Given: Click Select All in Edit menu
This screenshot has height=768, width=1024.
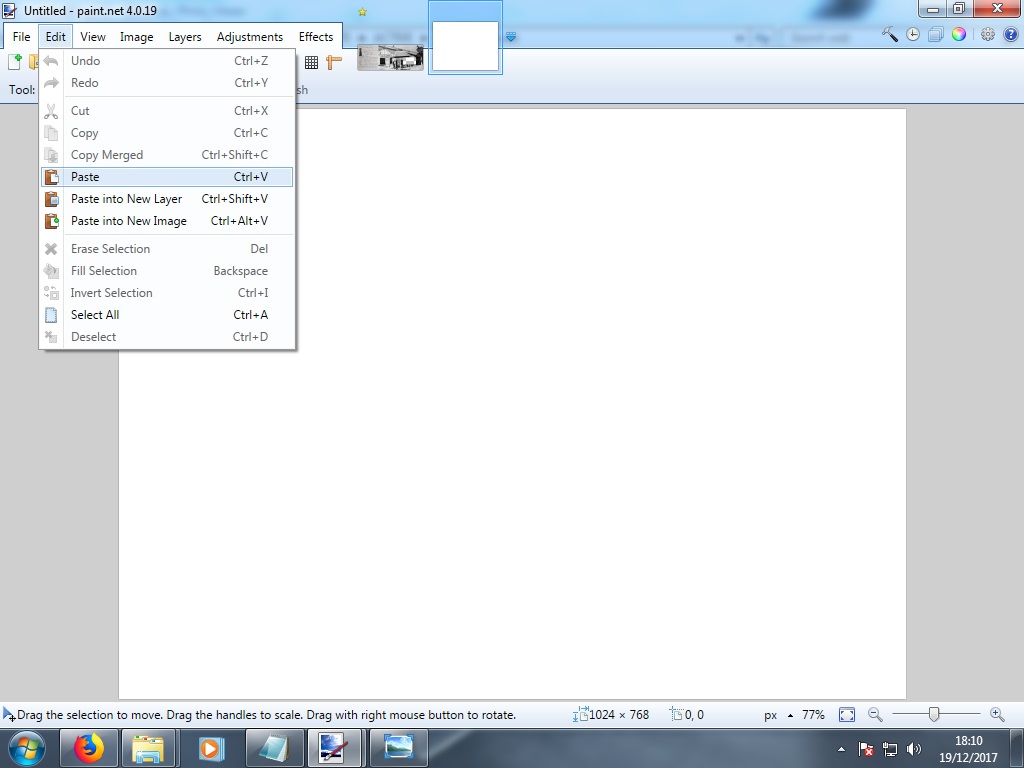Looking at the screenshot, I should (95, 315).
